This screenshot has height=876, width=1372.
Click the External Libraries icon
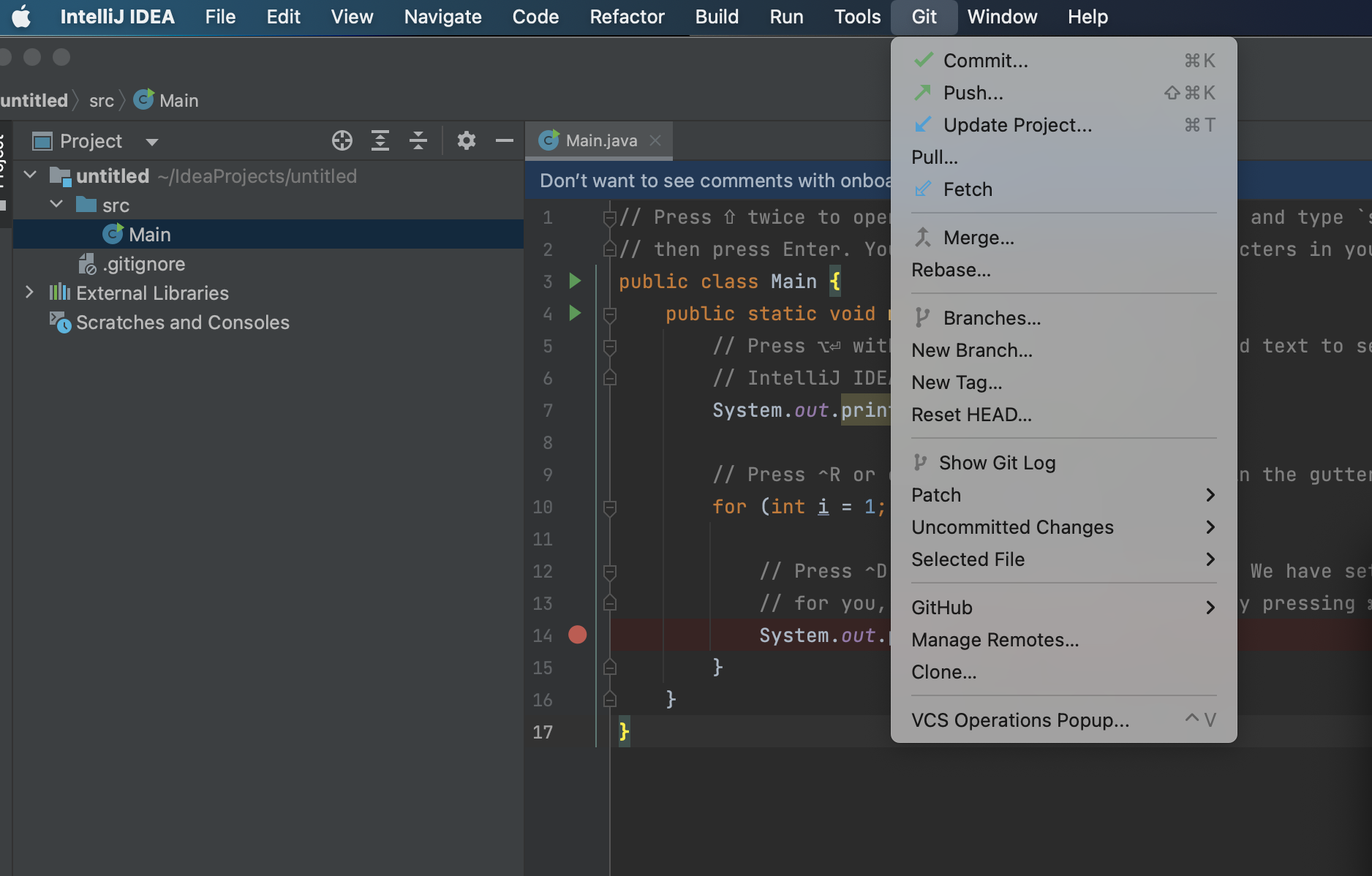60,292
